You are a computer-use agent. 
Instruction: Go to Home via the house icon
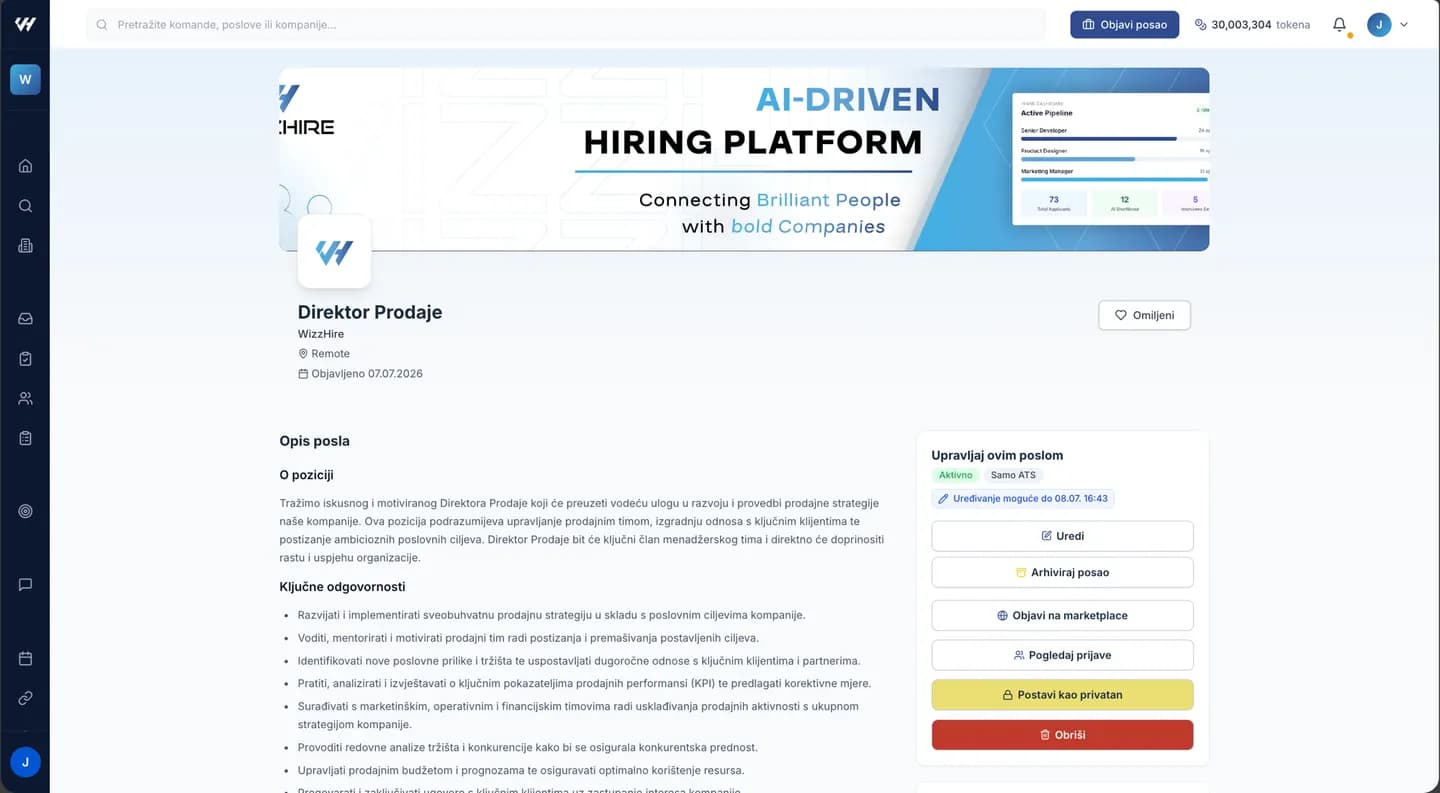(x=25, y=166)
